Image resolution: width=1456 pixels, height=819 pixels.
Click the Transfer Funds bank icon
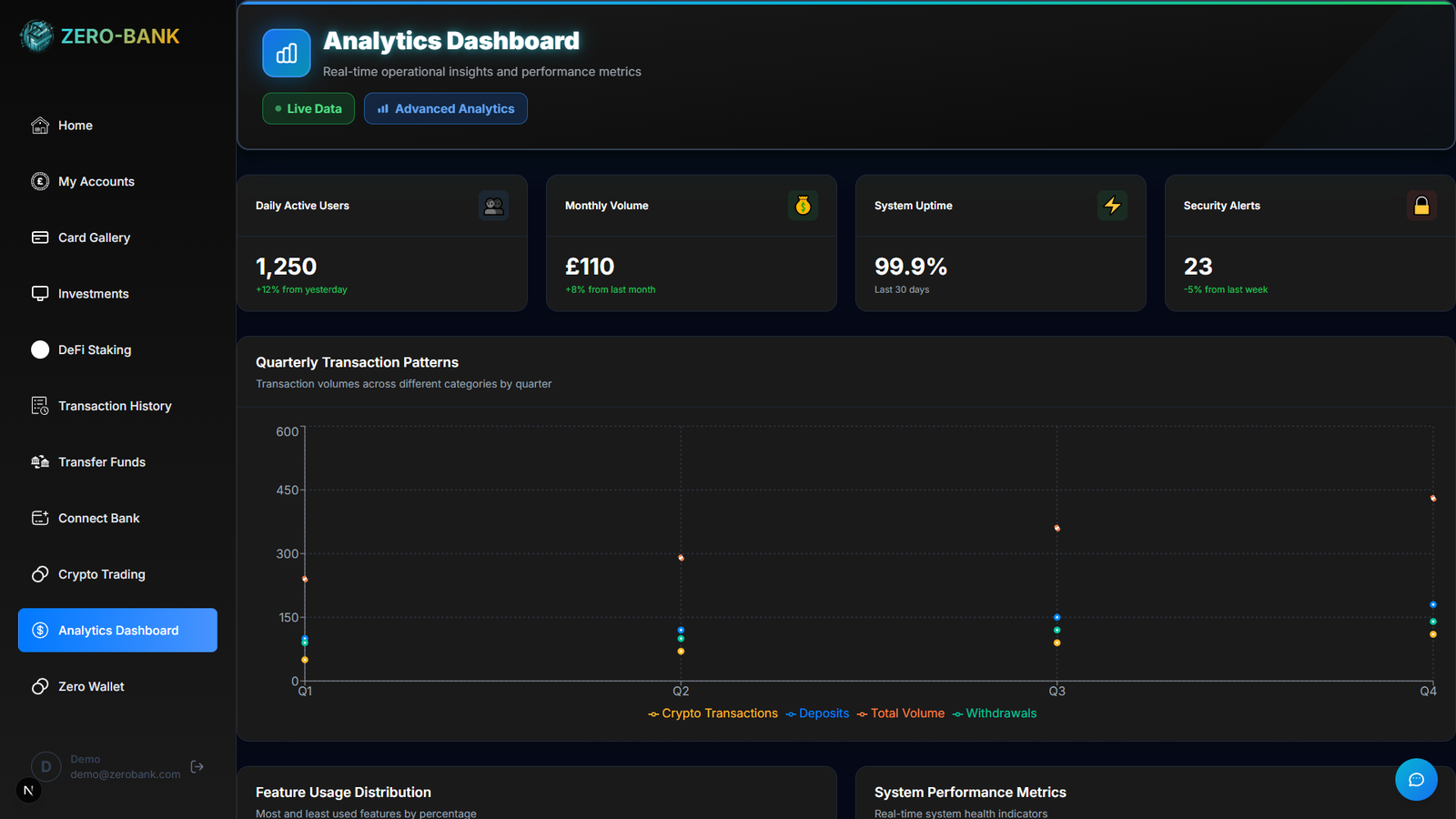coord(40,462)
